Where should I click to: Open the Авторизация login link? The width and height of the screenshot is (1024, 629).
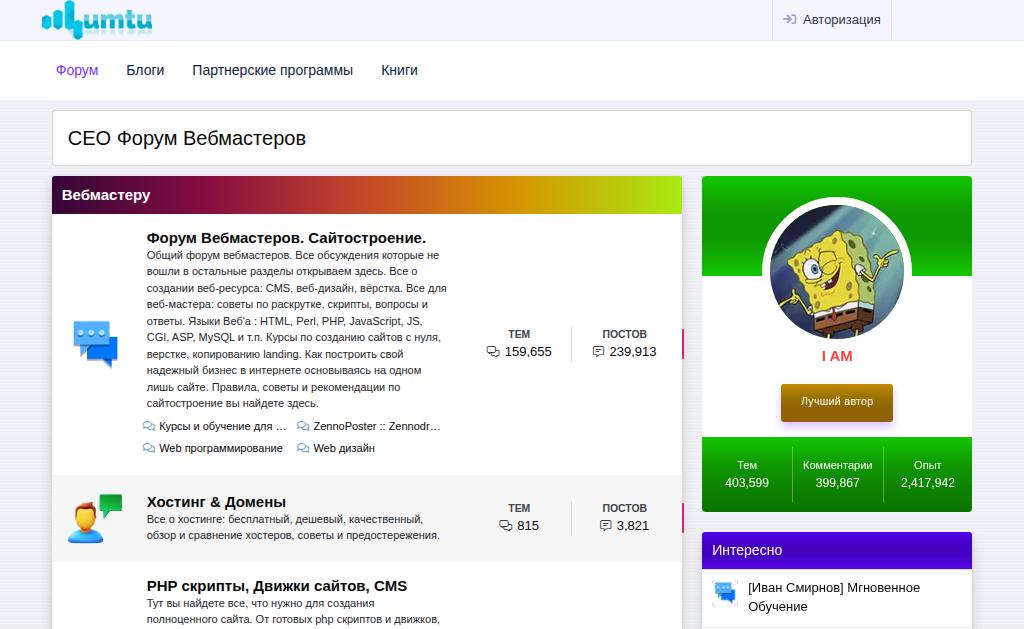pos(832,20)
